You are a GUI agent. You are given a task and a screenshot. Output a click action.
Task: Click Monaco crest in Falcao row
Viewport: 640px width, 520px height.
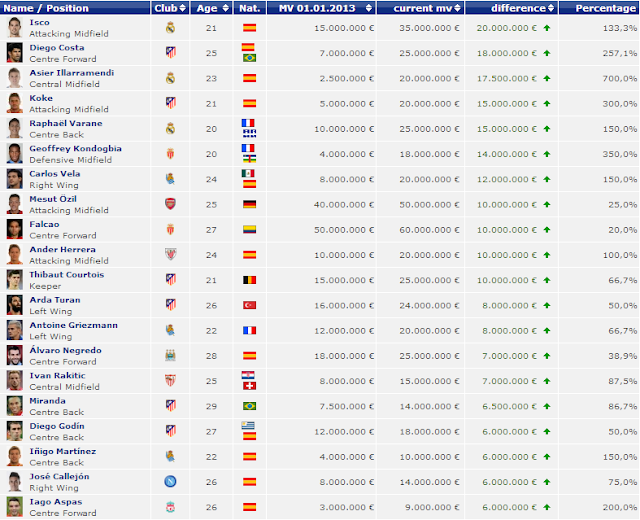(x=170, y=229)
